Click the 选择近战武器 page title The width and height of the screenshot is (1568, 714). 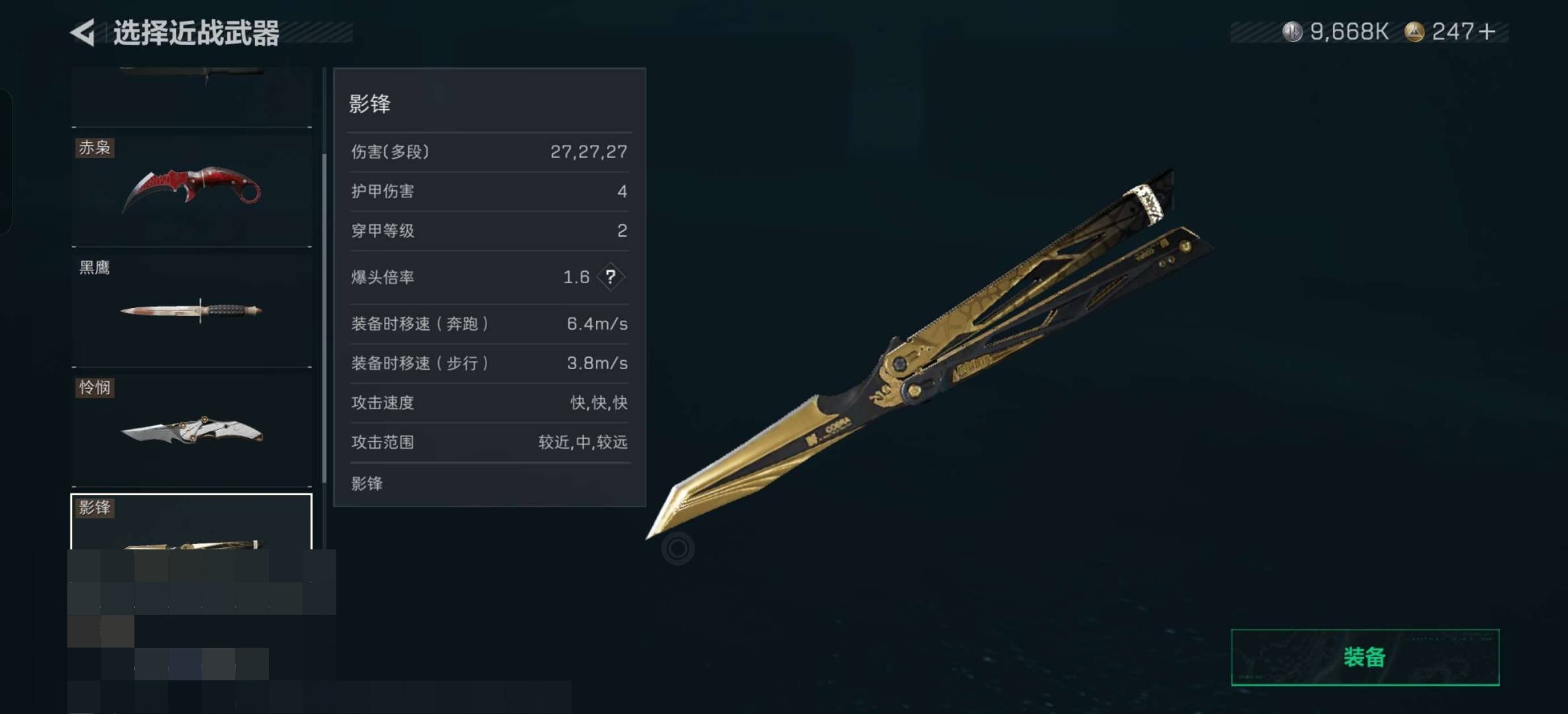196,32
